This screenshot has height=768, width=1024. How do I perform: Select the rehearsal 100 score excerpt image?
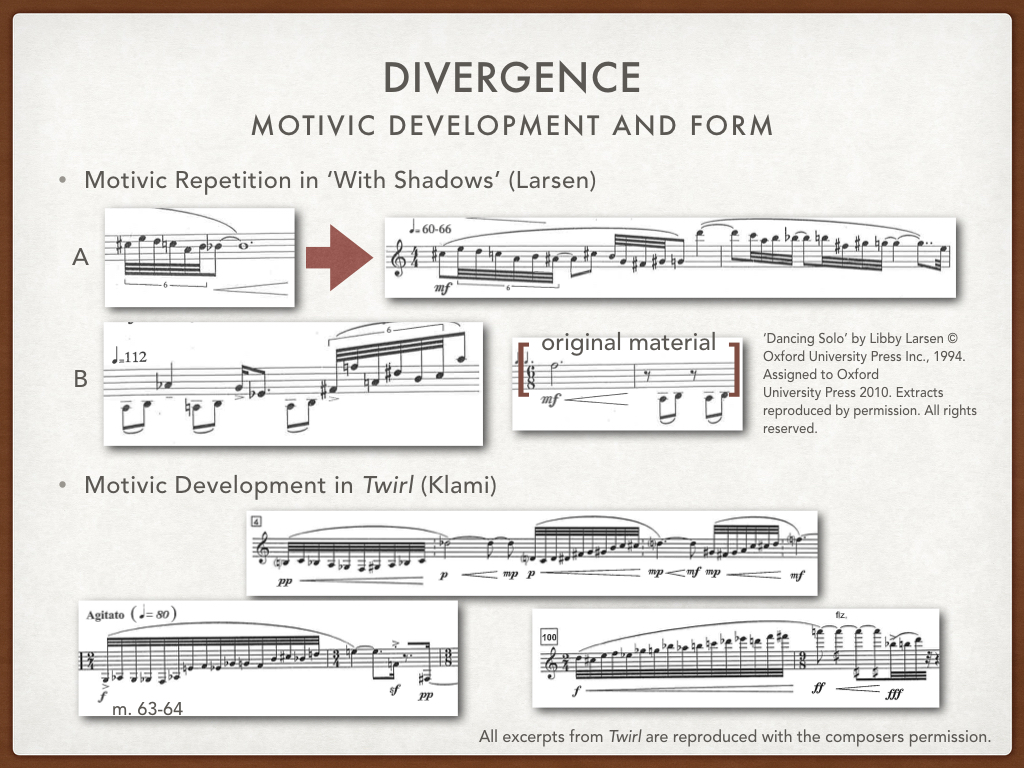click(x=735, y=658)
